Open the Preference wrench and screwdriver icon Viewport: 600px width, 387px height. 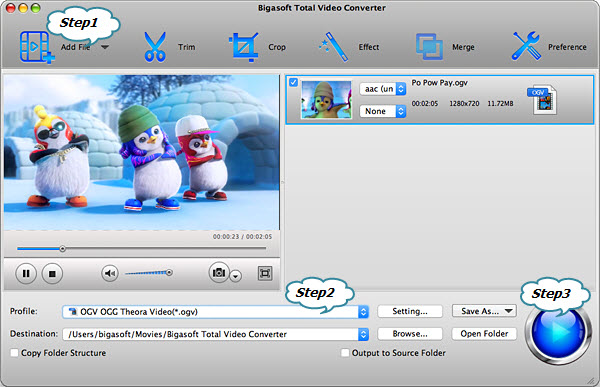(526, 46)
